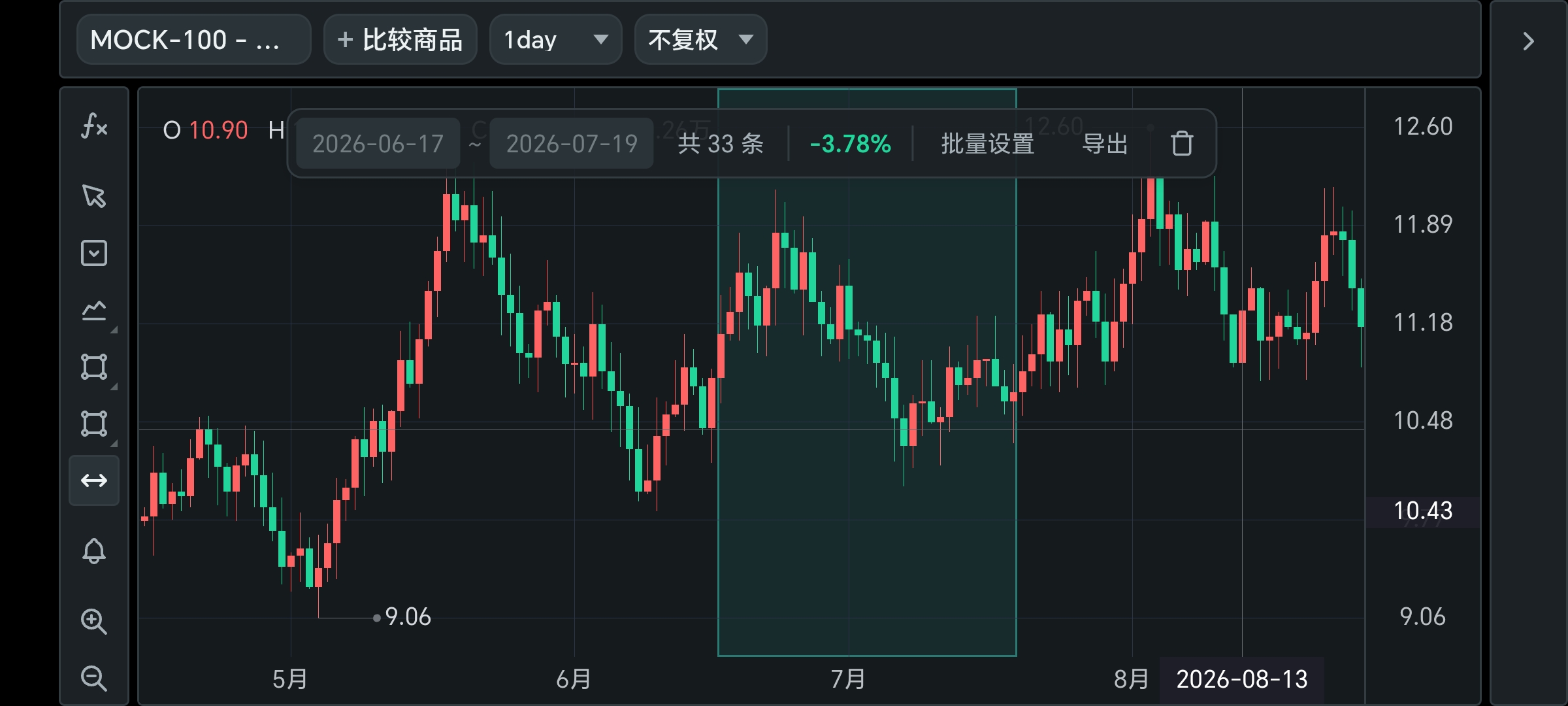Zoom out of the chart
The image size is (1568, 706).
click(94, 678)
